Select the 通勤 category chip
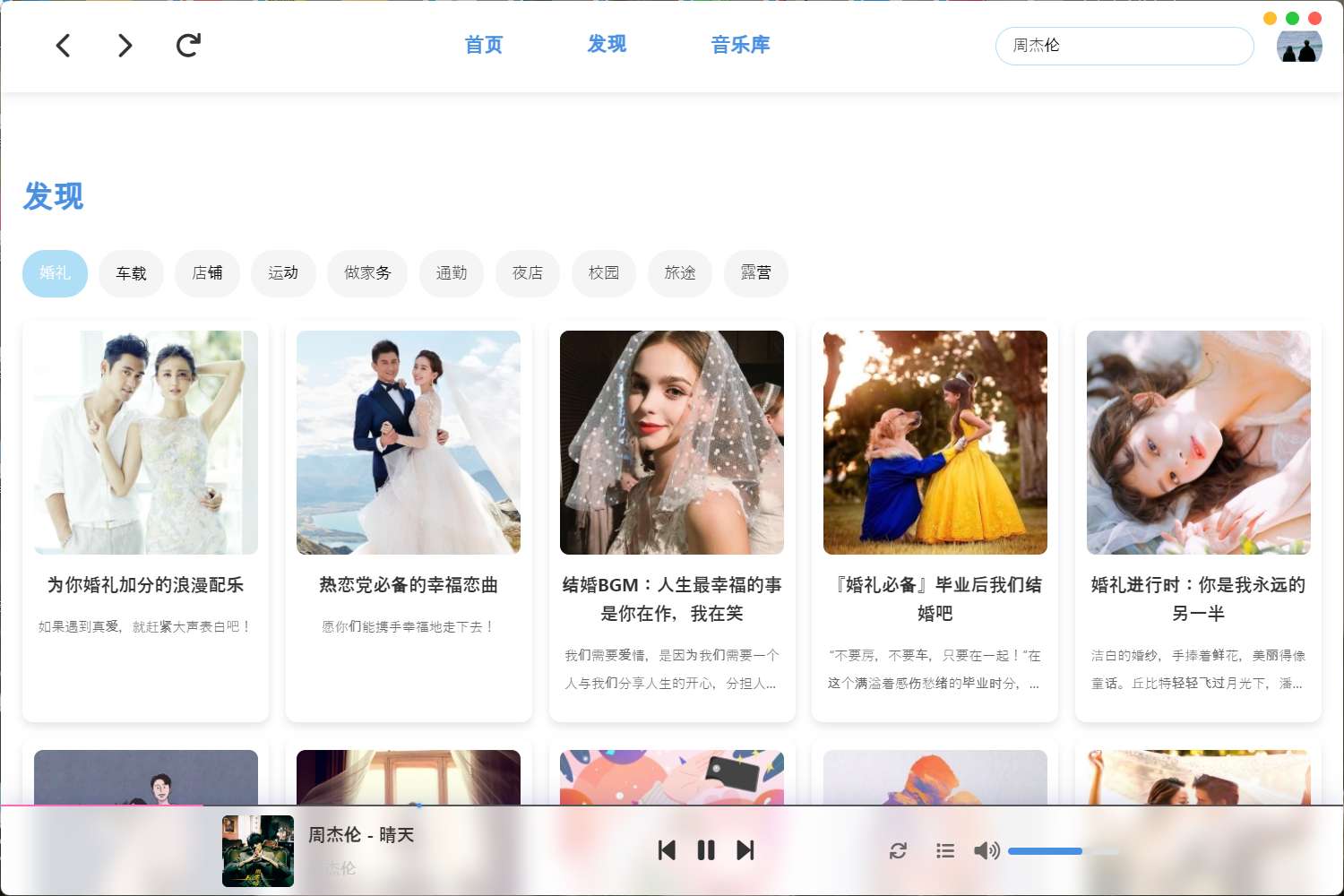1344x896 pixels. pyautogui.click(x=452, y=273)
